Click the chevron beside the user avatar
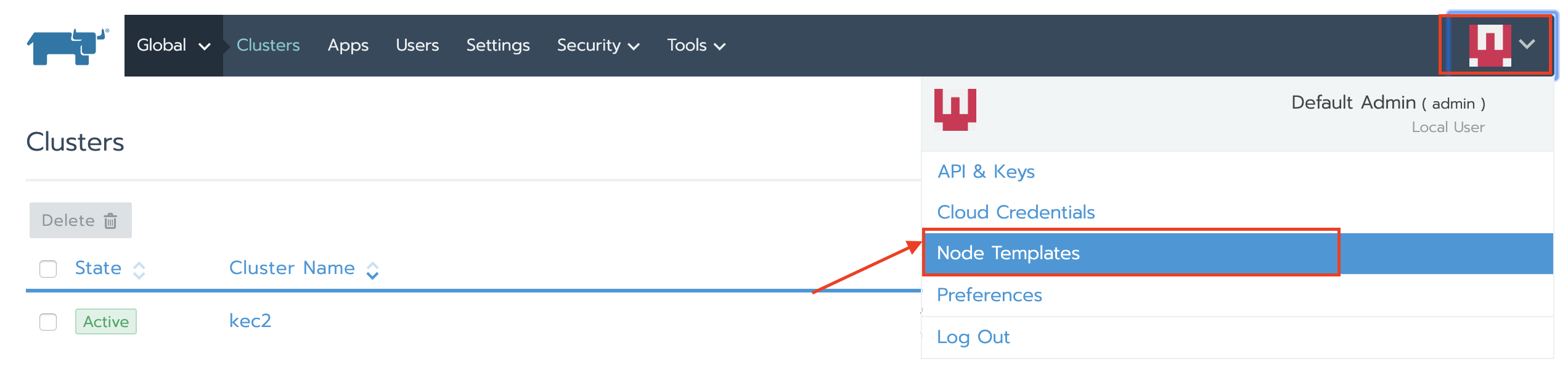This screenshot has height=369, width=1568. pos(1527,44)
